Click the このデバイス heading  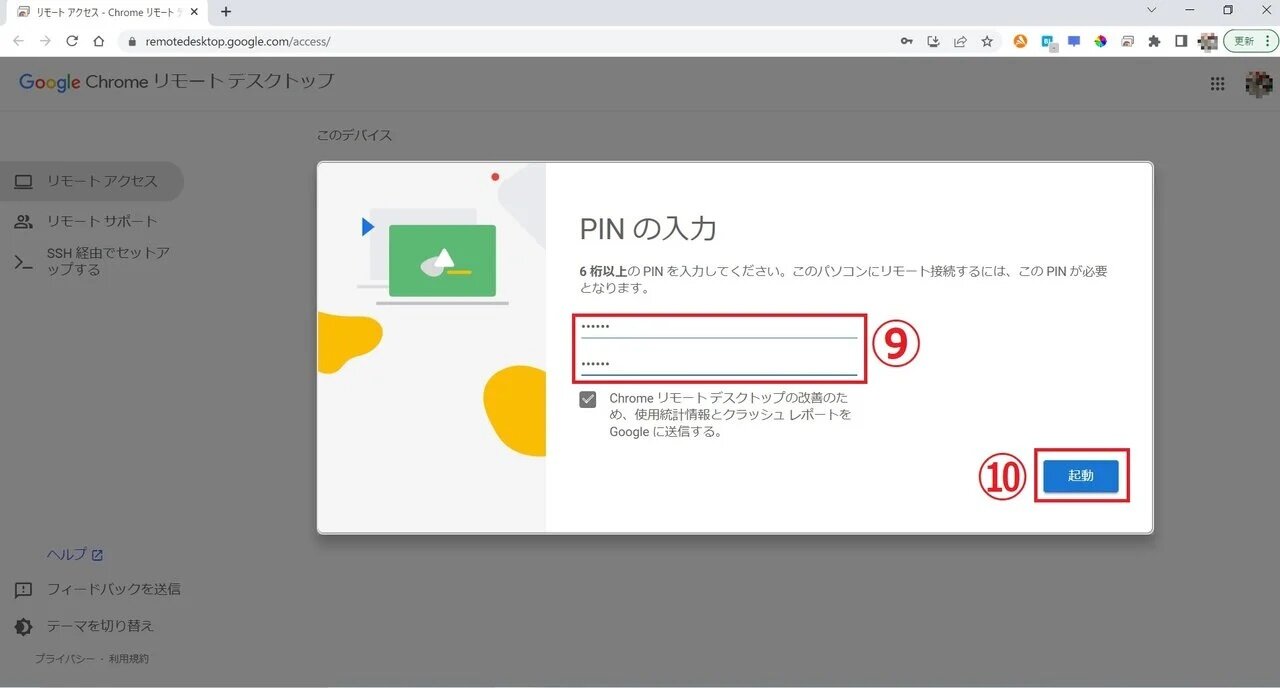pyautogui.click(x=354, y=135)
